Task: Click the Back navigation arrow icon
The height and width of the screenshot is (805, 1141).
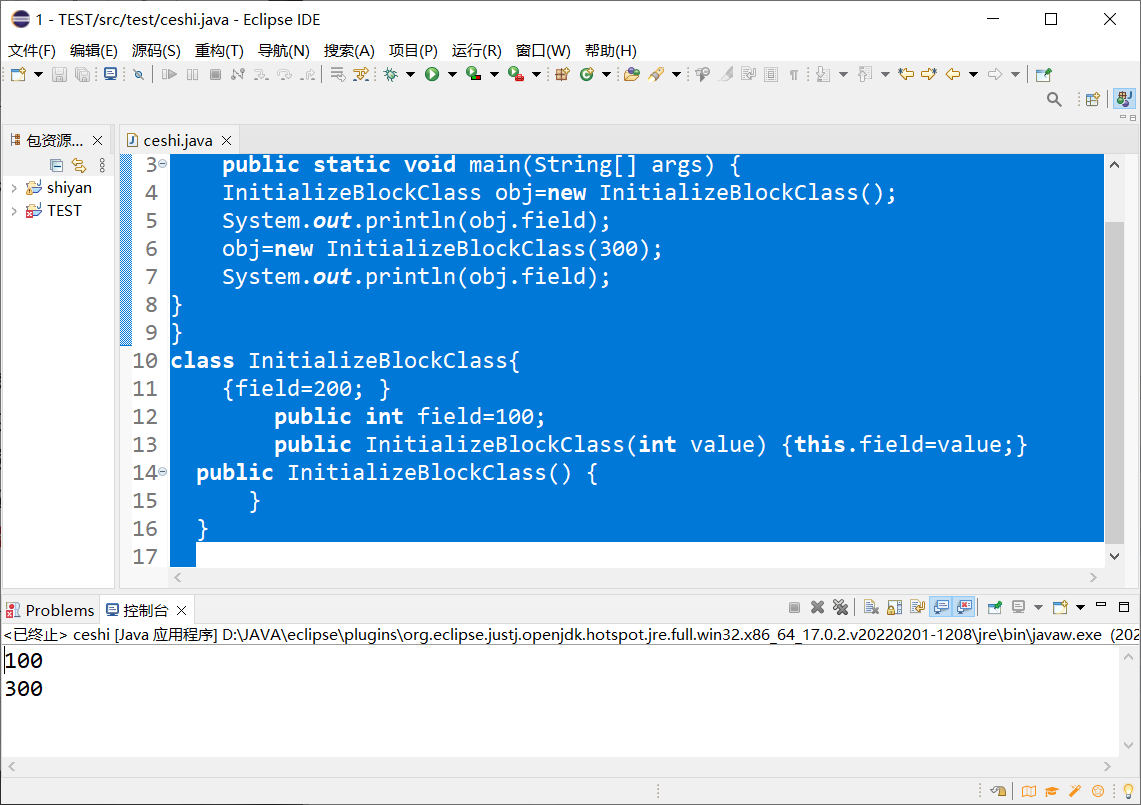Action: tap(953, 74)
